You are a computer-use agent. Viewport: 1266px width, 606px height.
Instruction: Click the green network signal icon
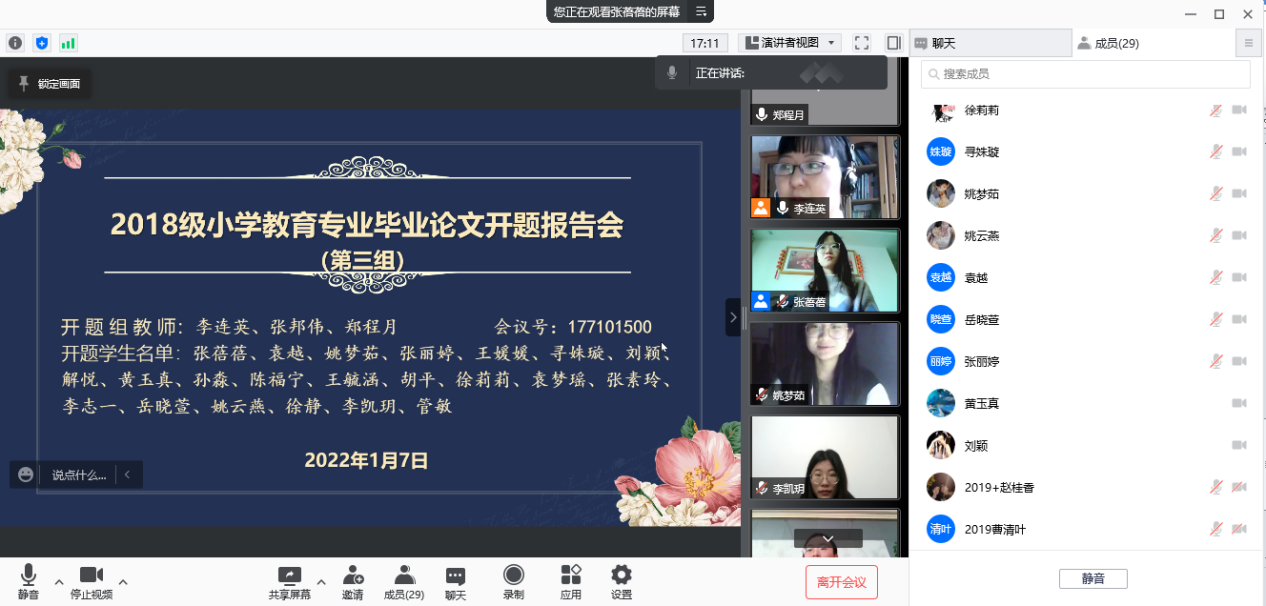click(x=68, y=43)
